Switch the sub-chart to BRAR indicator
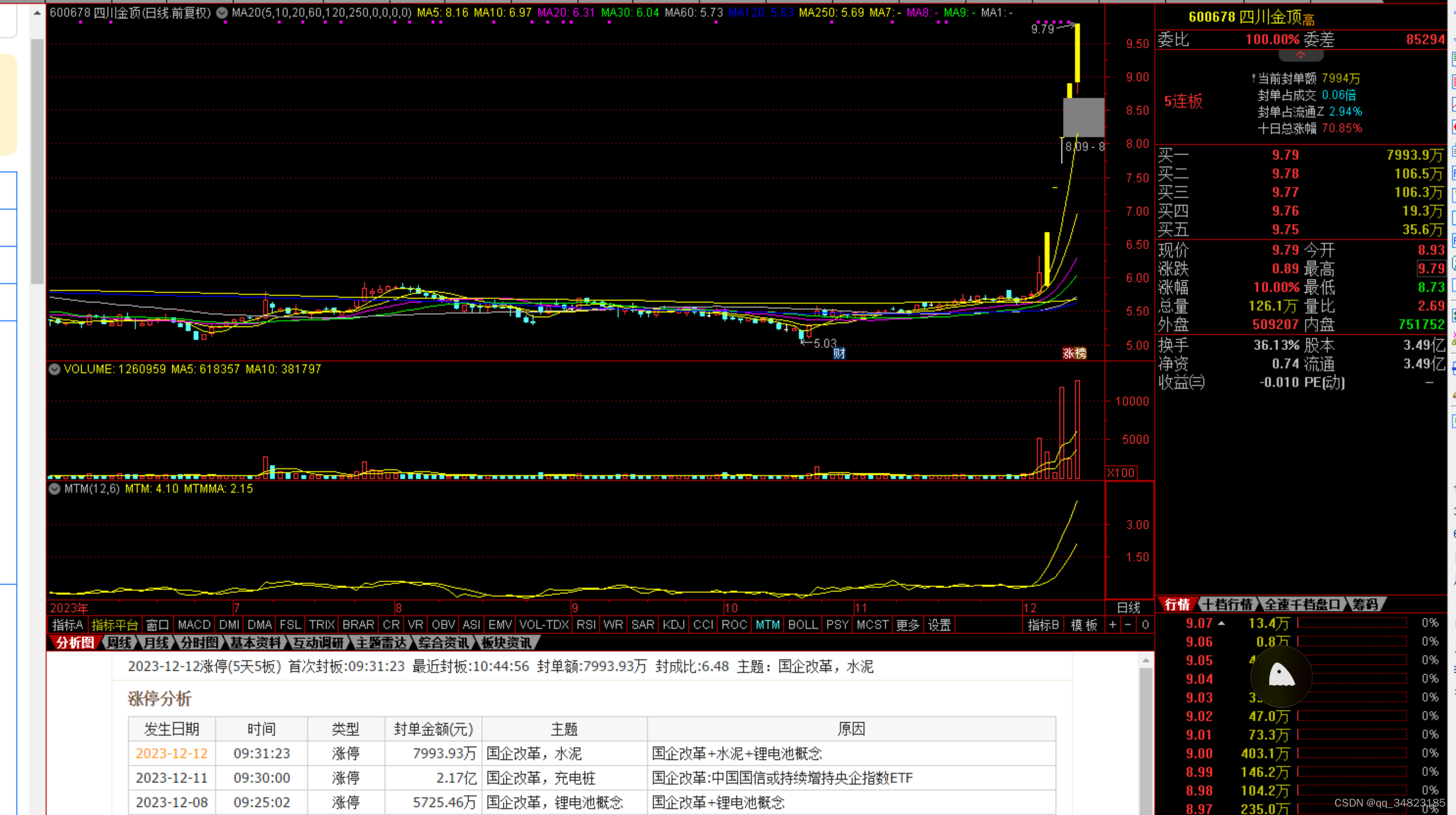 pos(358,625)
